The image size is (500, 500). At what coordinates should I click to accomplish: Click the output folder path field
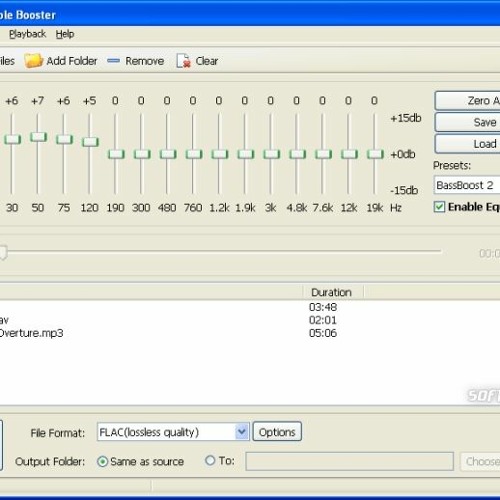coord(350,461)
